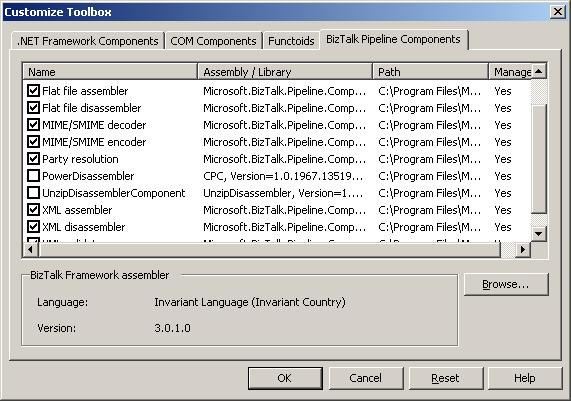The width and height of the screenshot is (571, 401).
Task: Toggle the MIME/SMIME encoder checkbox
Action: (34, 142)
